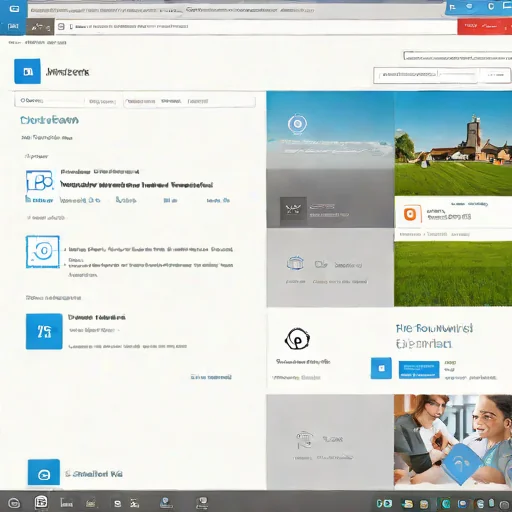Click the blue two-line heading beside the spiral logo
The height and width of the screenshot is (512, 512).
click(434, 336)
